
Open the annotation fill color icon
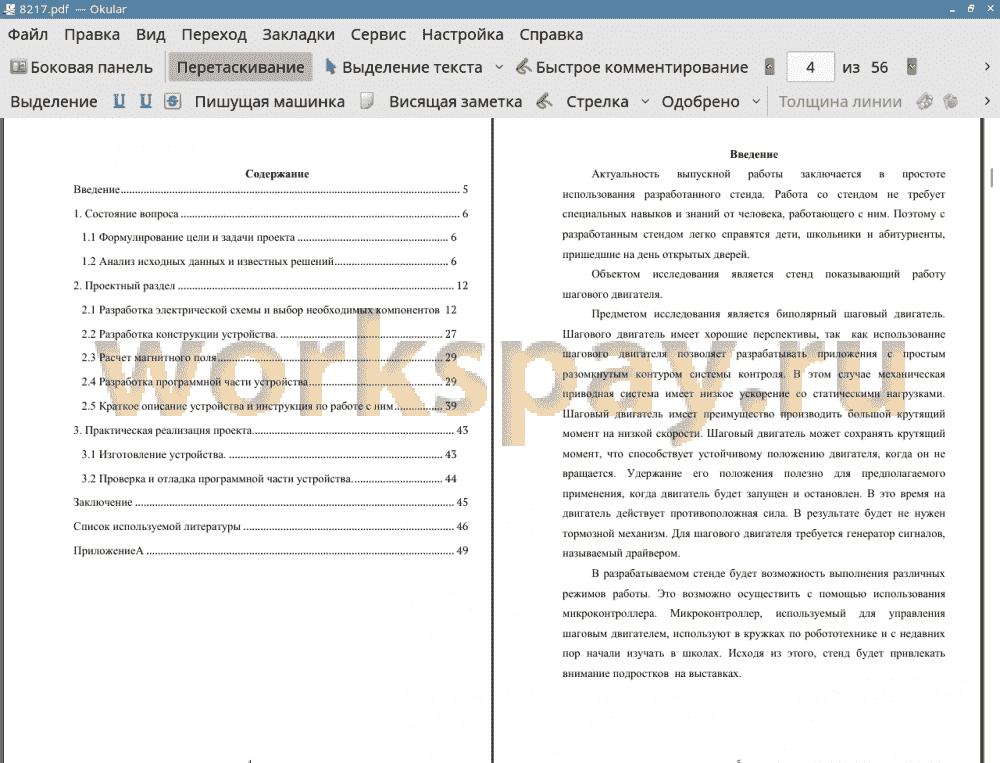(x=950, y=101)
